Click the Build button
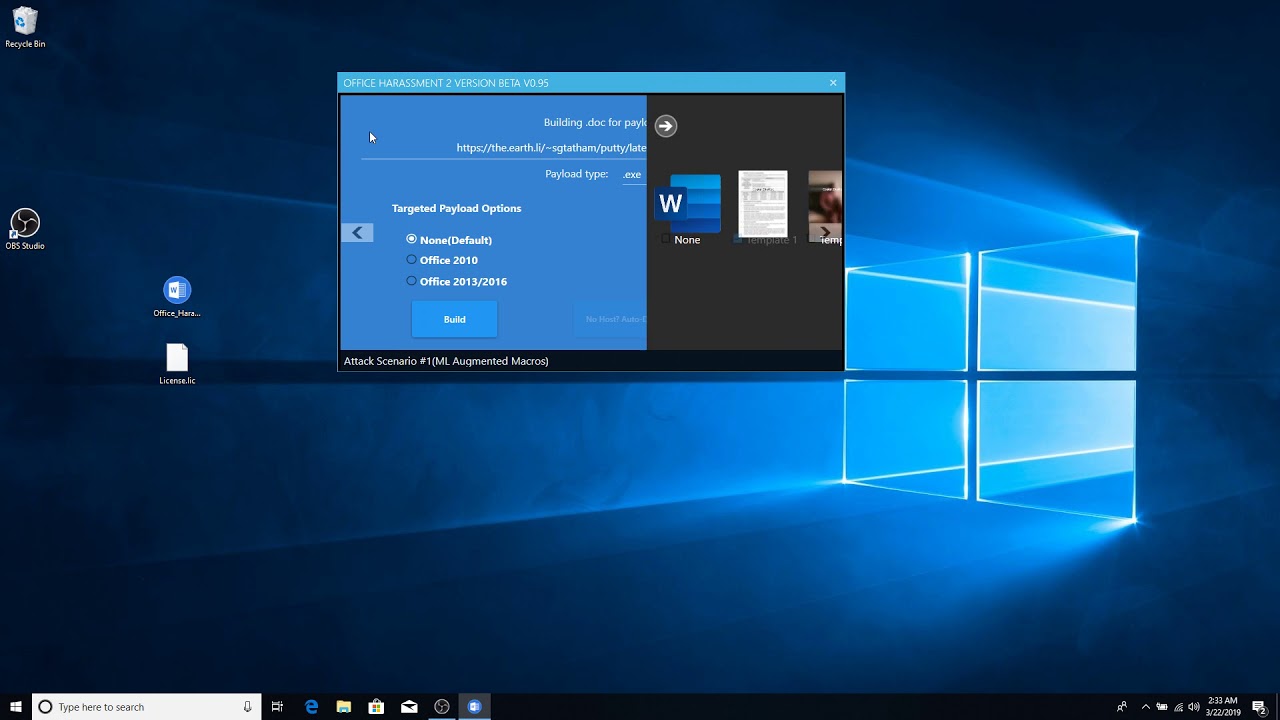Screen dimensions: 1280x720 pos(454,319)
